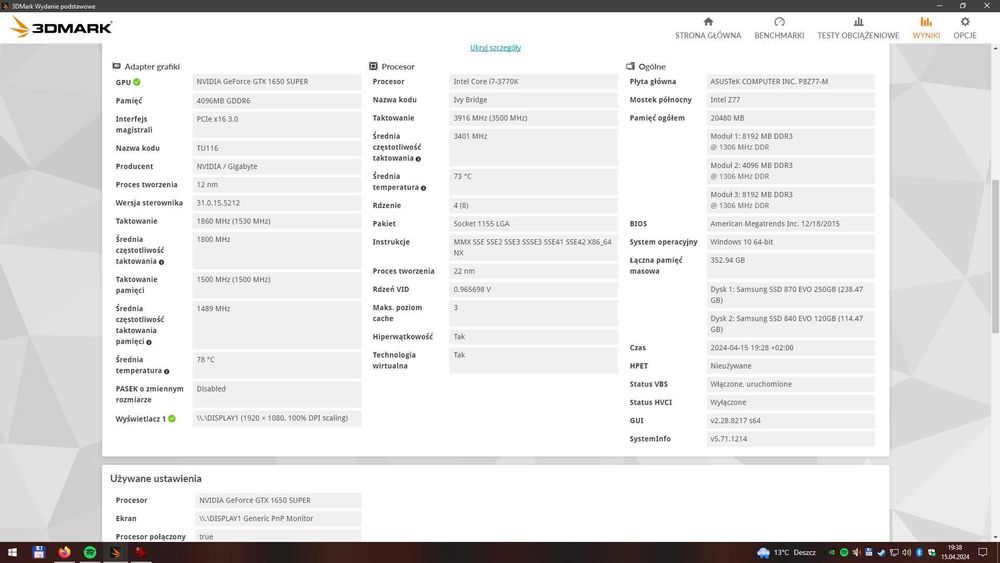The height and width of the screenshot is (563, 1000).
Task: Click the Adapter grafiki section icon
Action: point(117,66)
